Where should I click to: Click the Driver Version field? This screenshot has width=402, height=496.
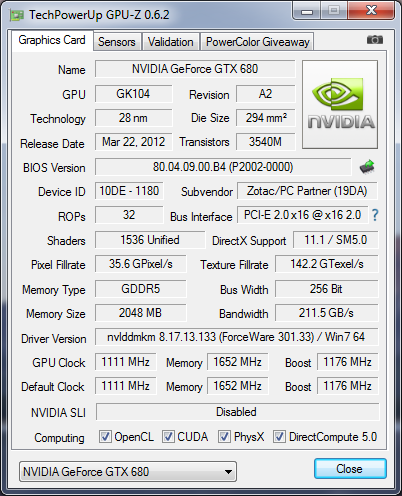point(236,337)
